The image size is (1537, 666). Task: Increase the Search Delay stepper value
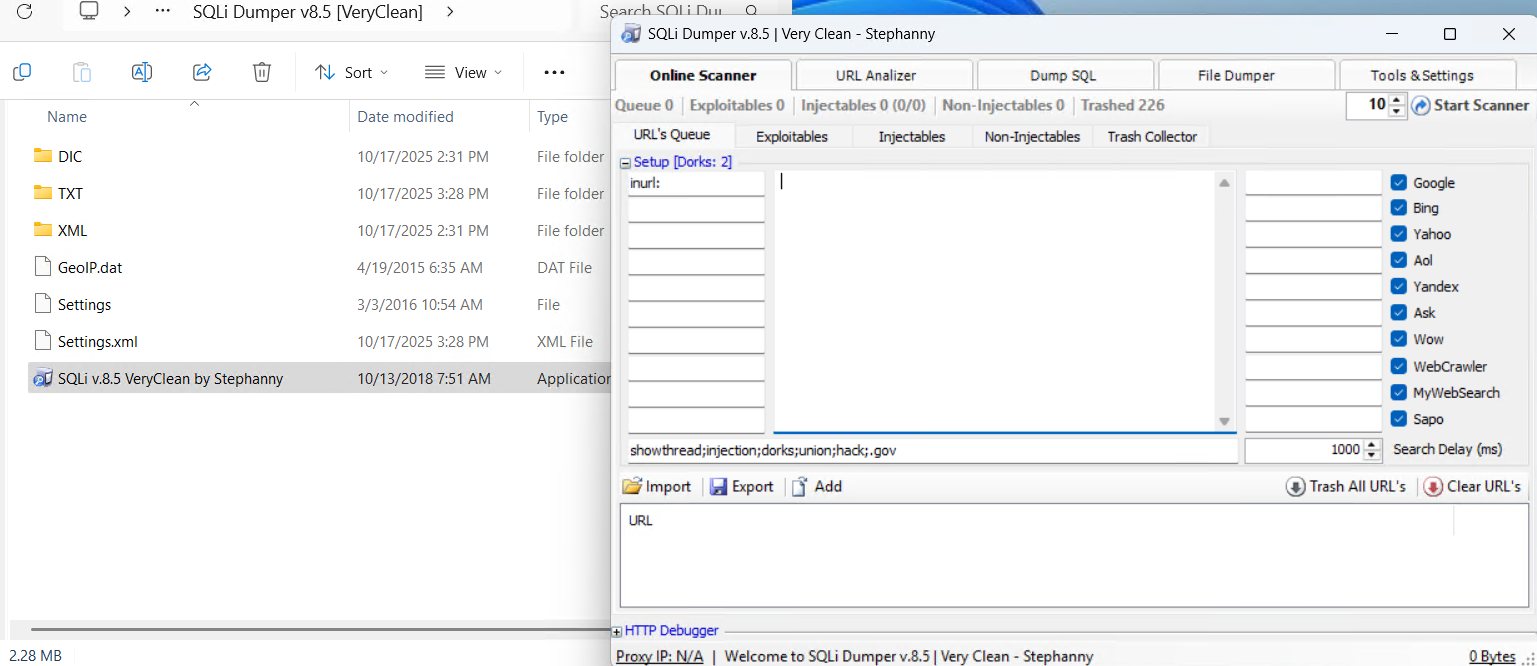[1372, 445]
